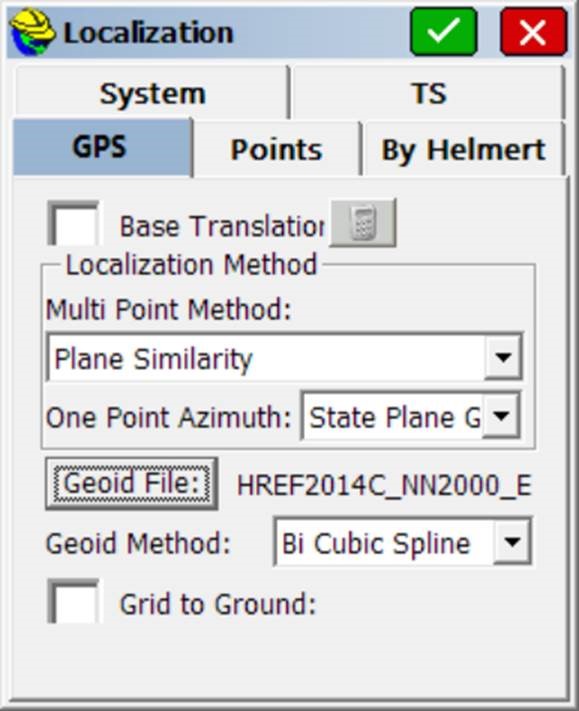Click the Localization title text
Image resolution: width=579 pixels, height=711 pixels.
click(x=148, y=33)
